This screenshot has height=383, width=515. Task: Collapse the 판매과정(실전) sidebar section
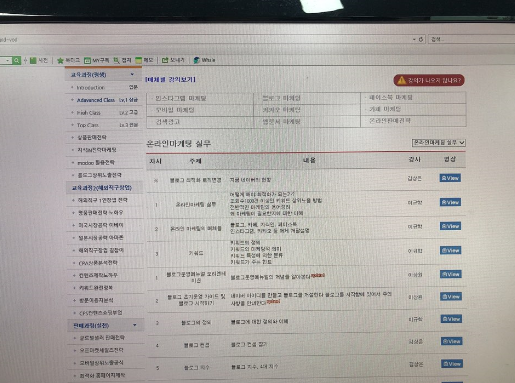tap(135, 325)
